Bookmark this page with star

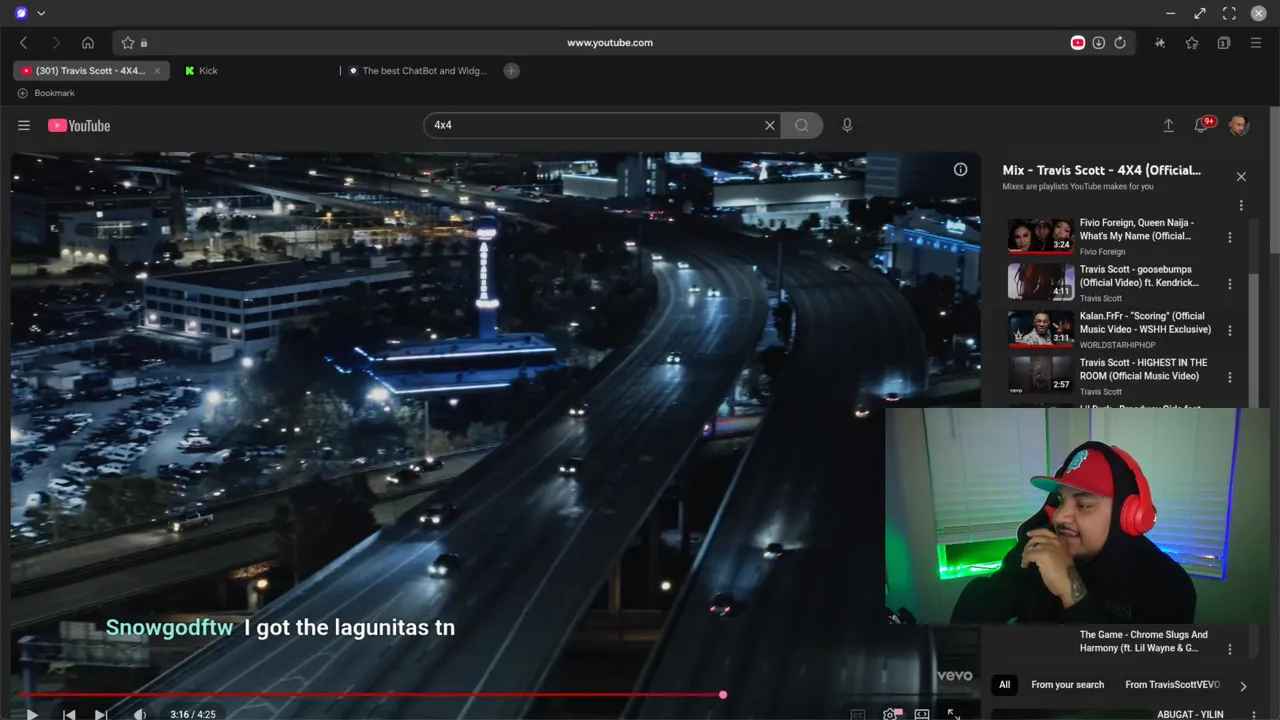click(x=128, y=43)
